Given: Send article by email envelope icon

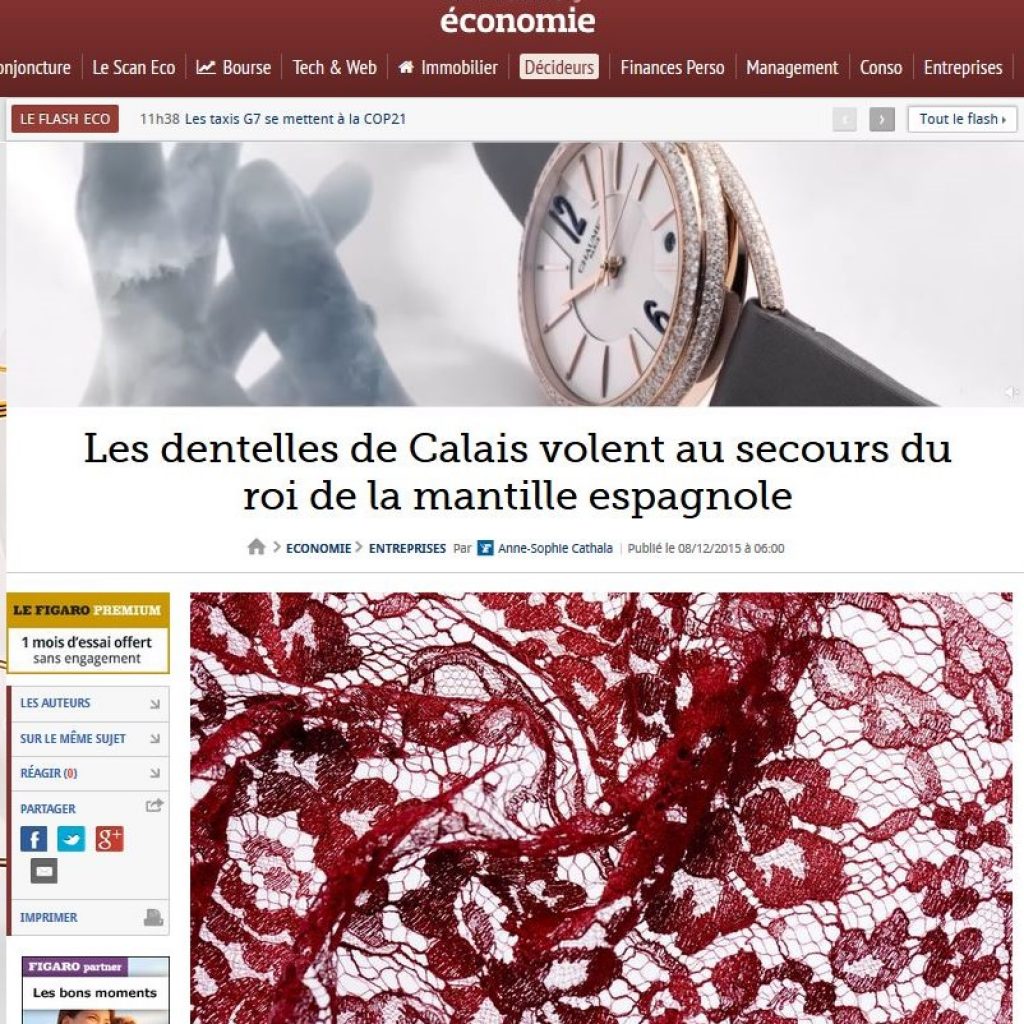Looking at the screenshot, I should point(44,871).
